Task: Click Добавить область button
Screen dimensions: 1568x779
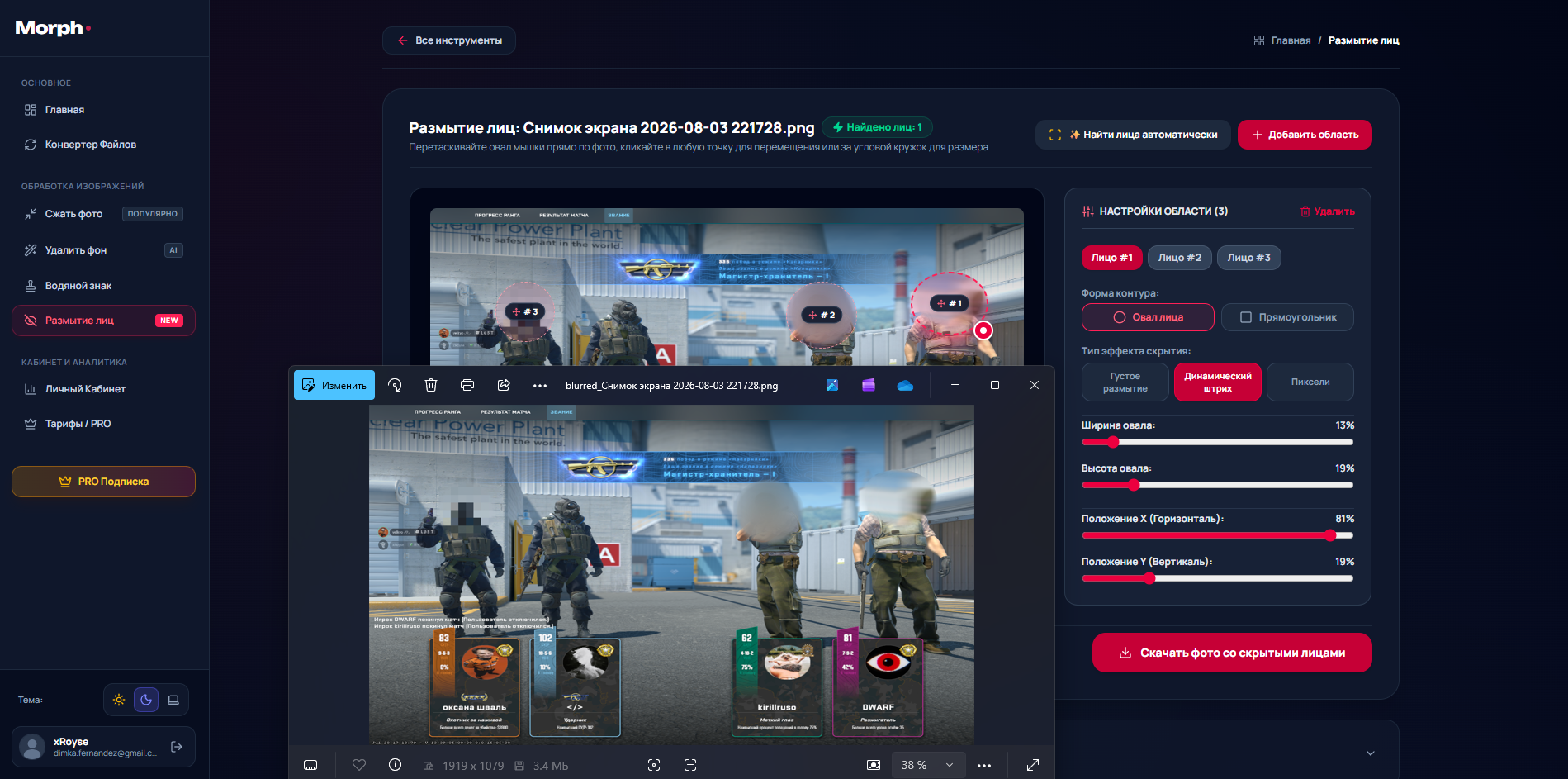Action: tap(1305, 135)
